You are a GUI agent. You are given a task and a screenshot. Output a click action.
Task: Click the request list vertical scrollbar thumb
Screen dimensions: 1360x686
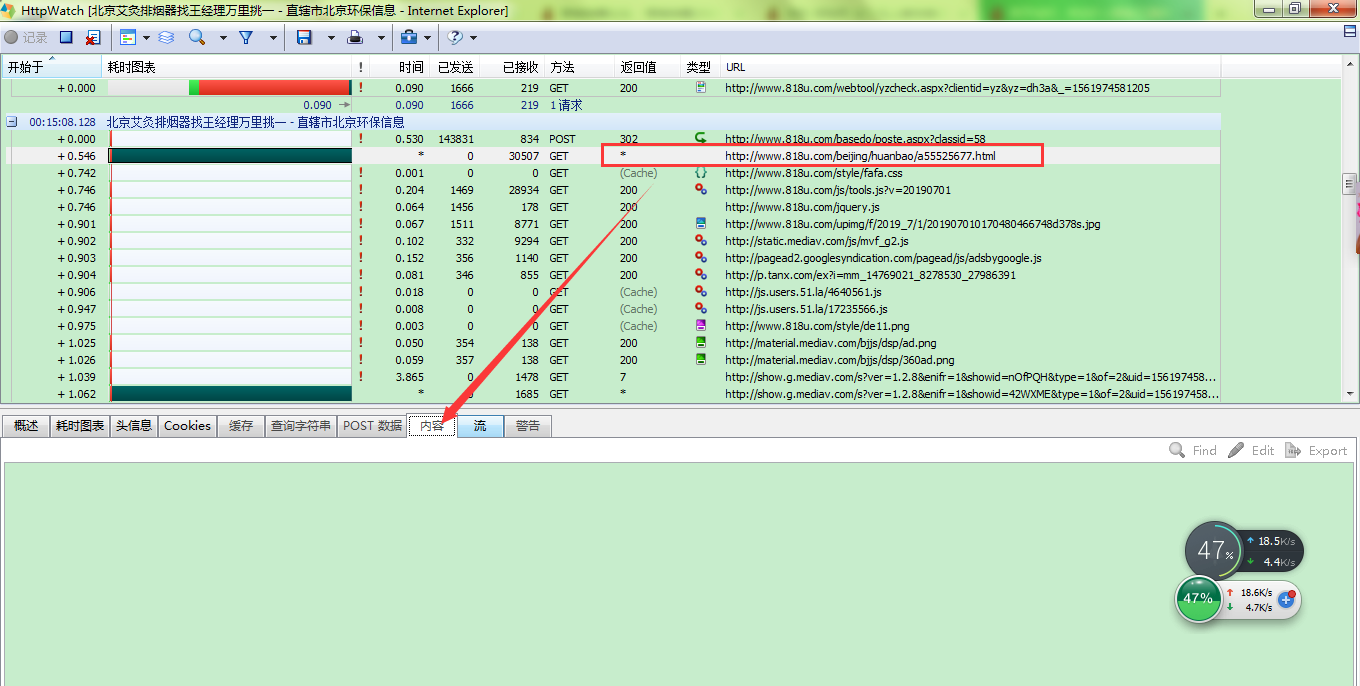pos(1349,184)
